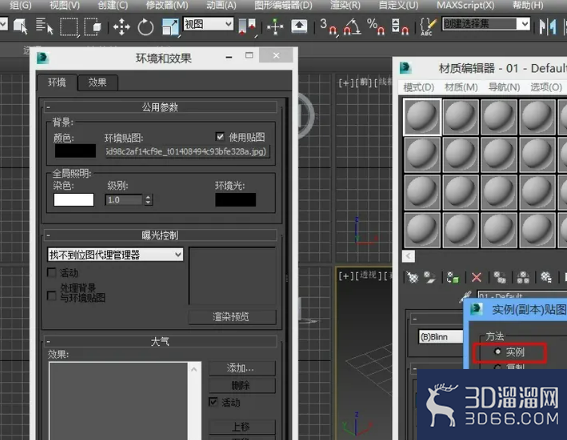Activate the Select and Rotate tool
Screen dimensions: 567x440
tap(145, 27)
